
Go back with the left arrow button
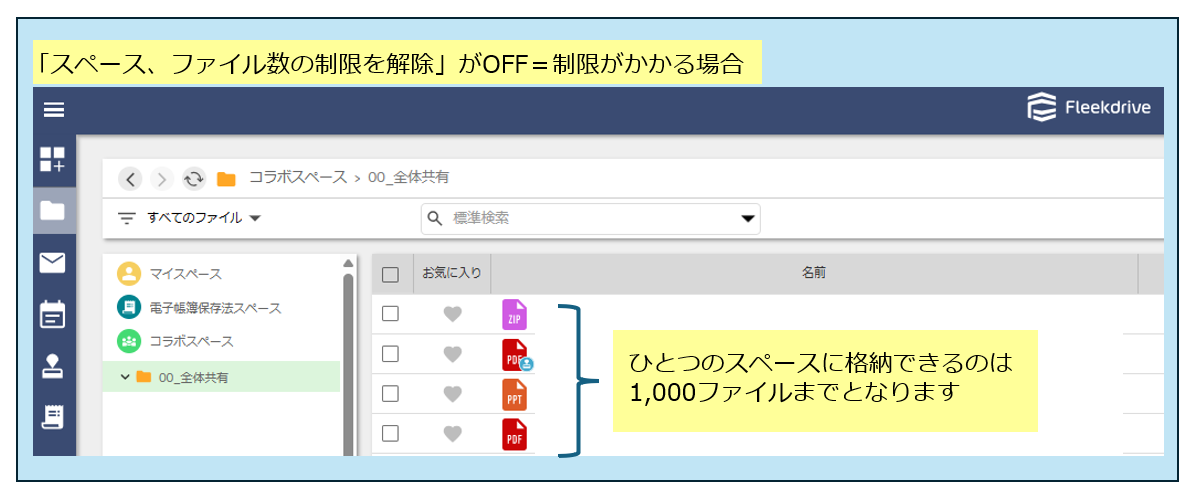tap(131, 179)
